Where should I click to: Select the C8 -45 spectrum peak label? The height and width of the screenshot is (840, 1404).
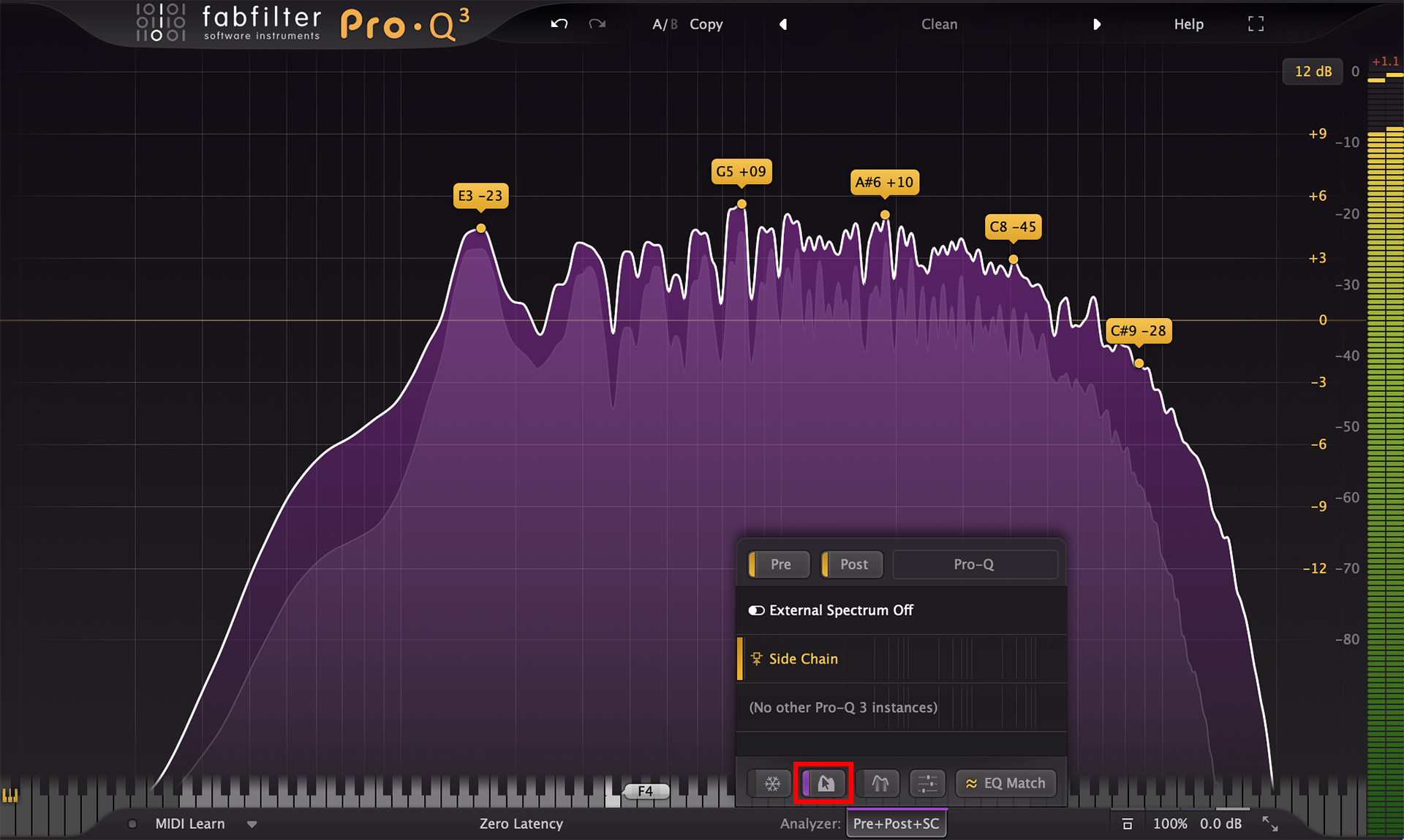tap(1013, 227)
